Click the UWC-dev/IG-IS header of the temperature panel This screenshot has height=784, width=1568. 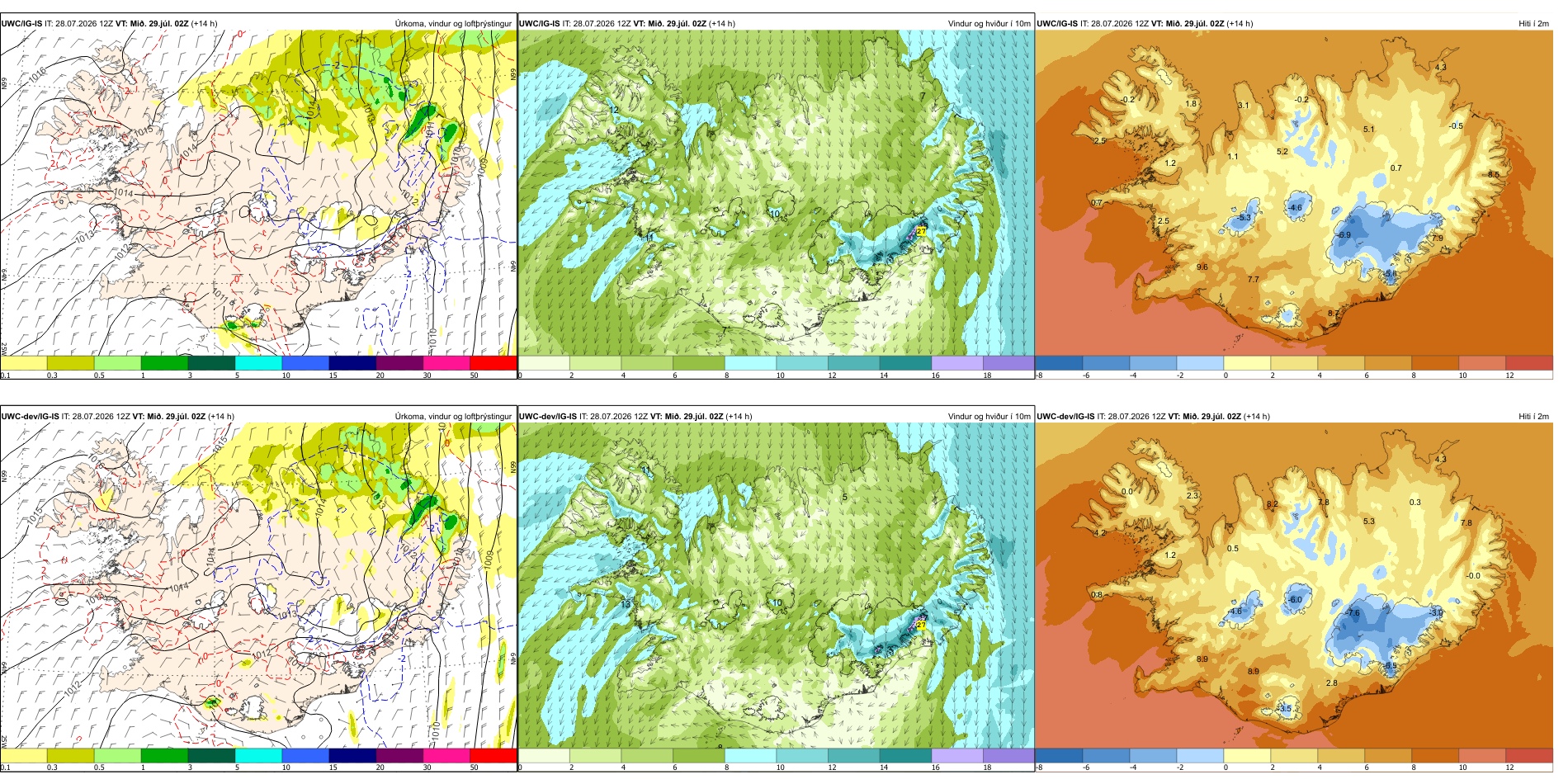[1065, 417]
